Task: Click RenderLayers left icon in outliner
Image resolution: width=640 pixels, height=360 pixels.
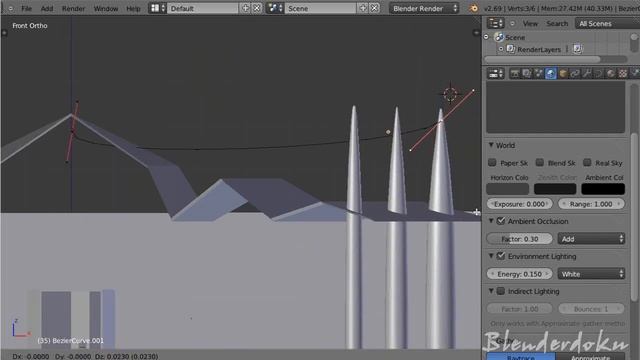Action: click(511, 49)
